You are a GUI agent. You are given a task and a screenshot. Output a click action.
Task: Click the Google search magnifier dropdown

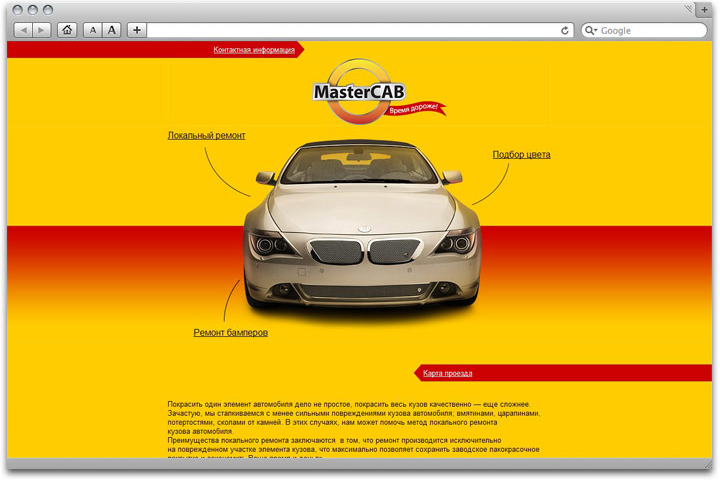(x=590, y=30)
